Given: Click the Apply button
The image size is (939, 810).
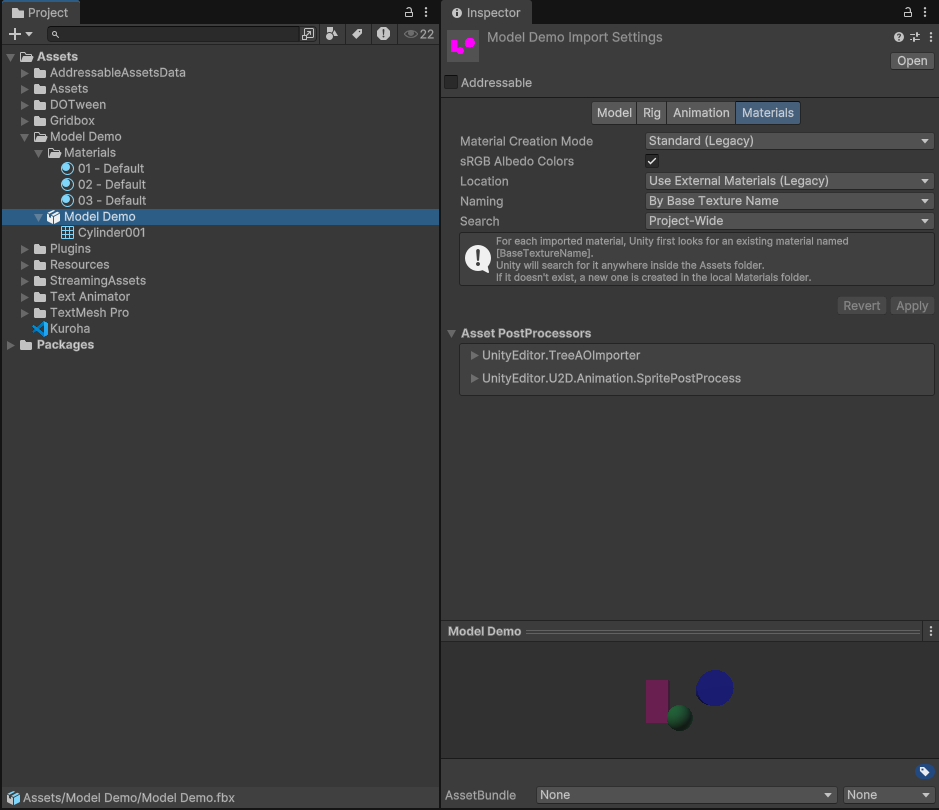Looking at the screenshot, I should pyautogui.click(x=911, y=306).
